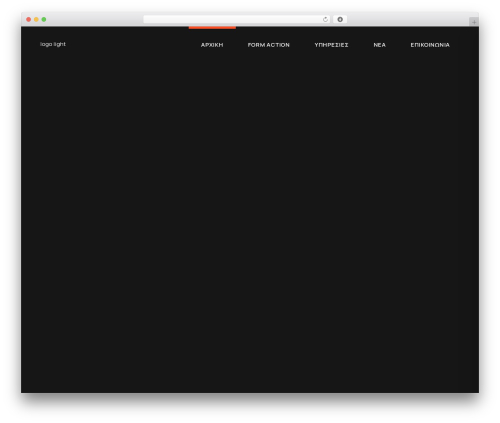
Task: Minimize the window using yellow button
Action: click(36, 19)
